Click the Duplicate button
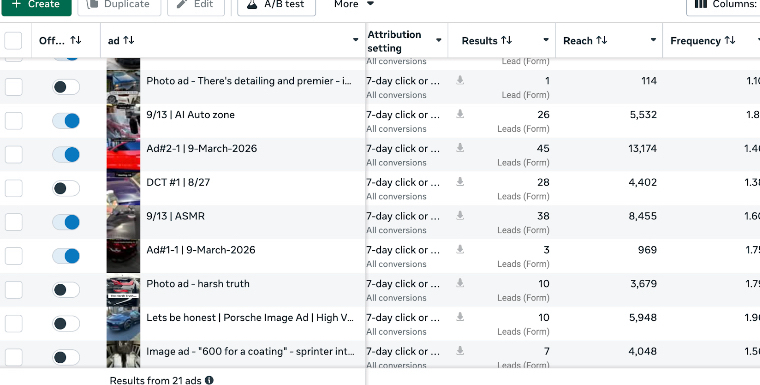Screen dimensions: 760x385 coord(119,4)
